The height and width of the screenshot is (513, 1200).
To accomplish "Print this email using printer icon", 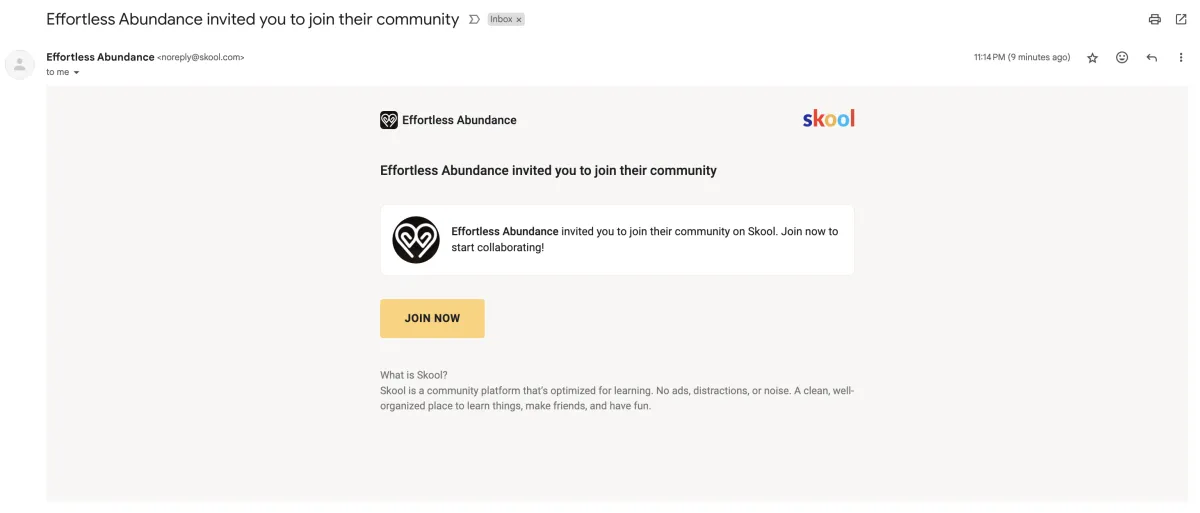I will tap(1155, 19).
